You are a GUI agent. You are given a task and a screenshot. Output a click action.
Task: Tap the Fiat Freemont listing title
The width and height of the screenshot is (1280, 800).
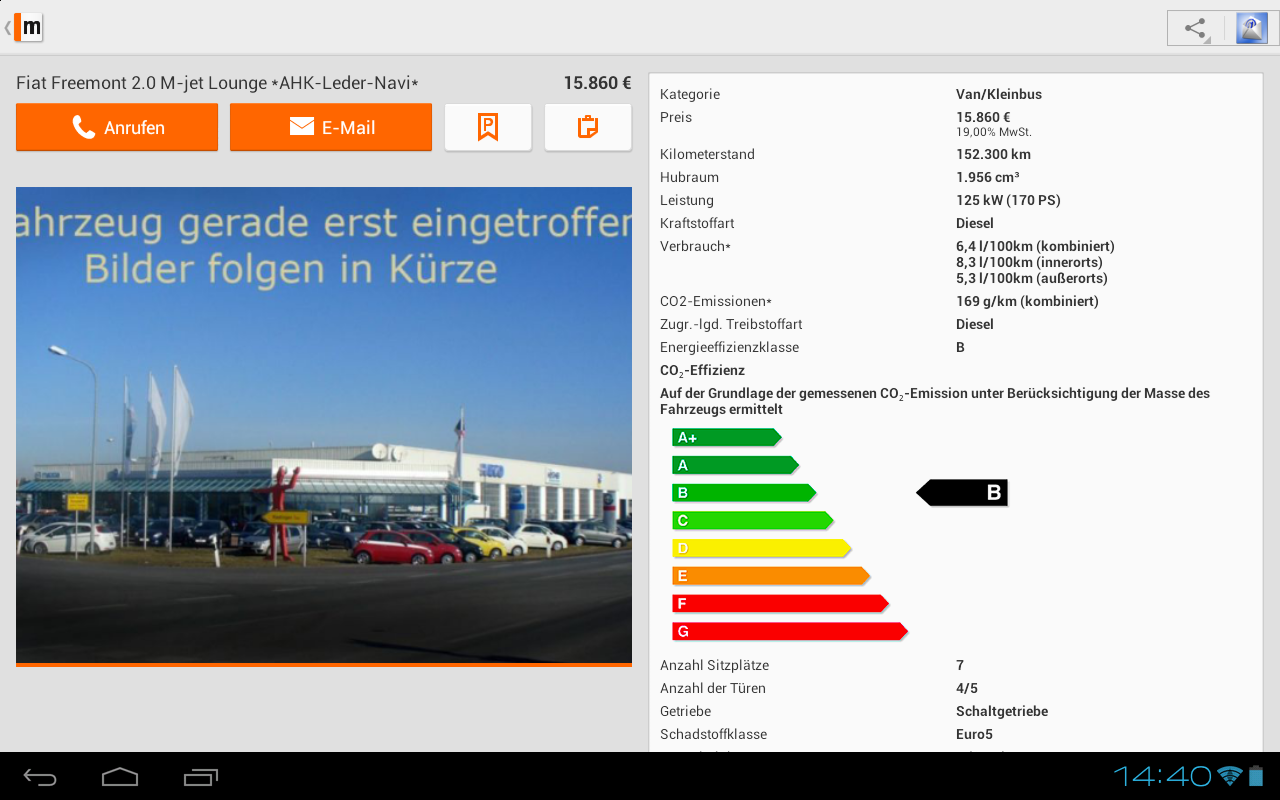tap(217, 83)
